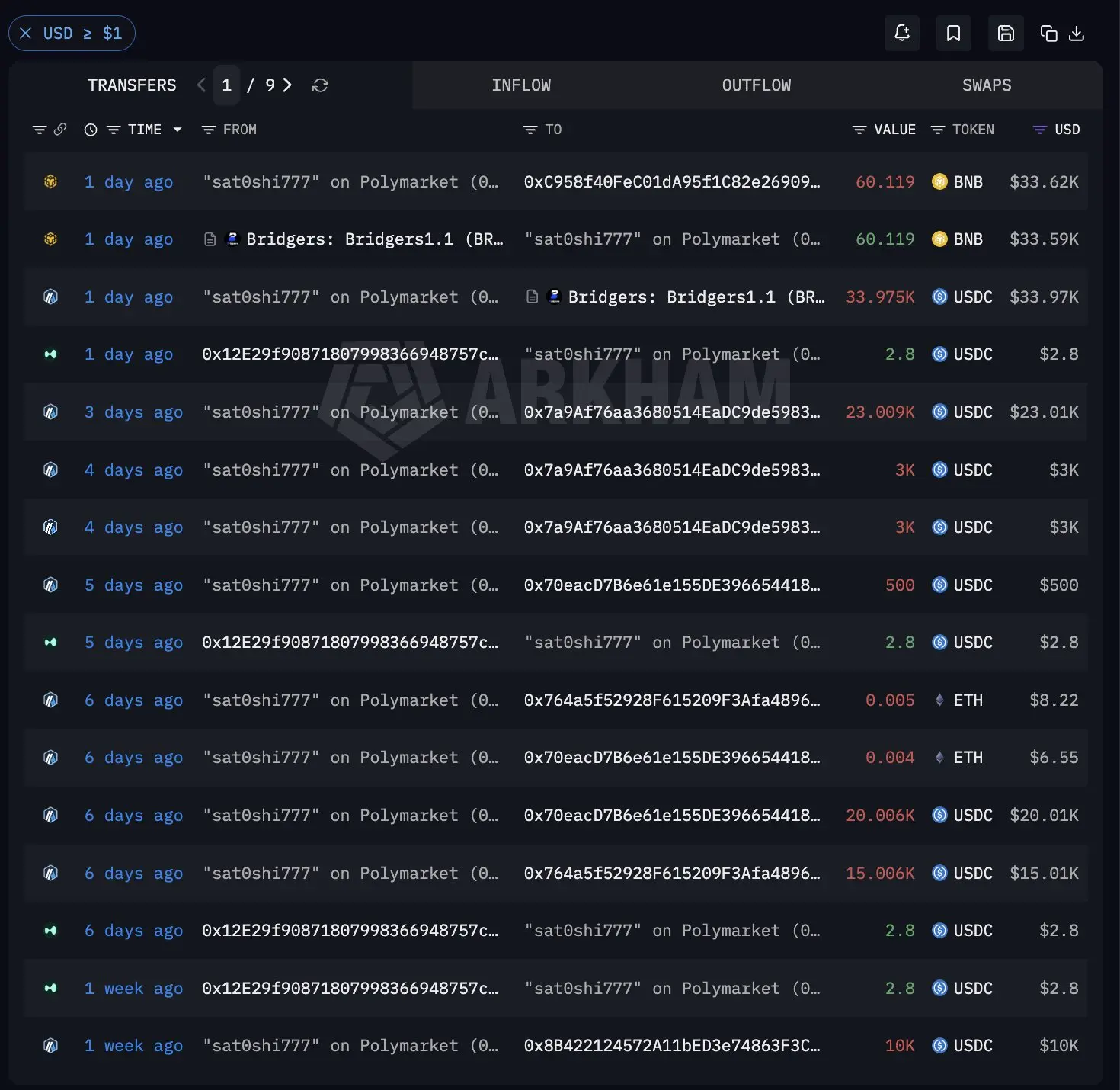This screenshot has height=1090, width=1120.
Task: Click the 33.975K value cell
Action: (880, 297)
